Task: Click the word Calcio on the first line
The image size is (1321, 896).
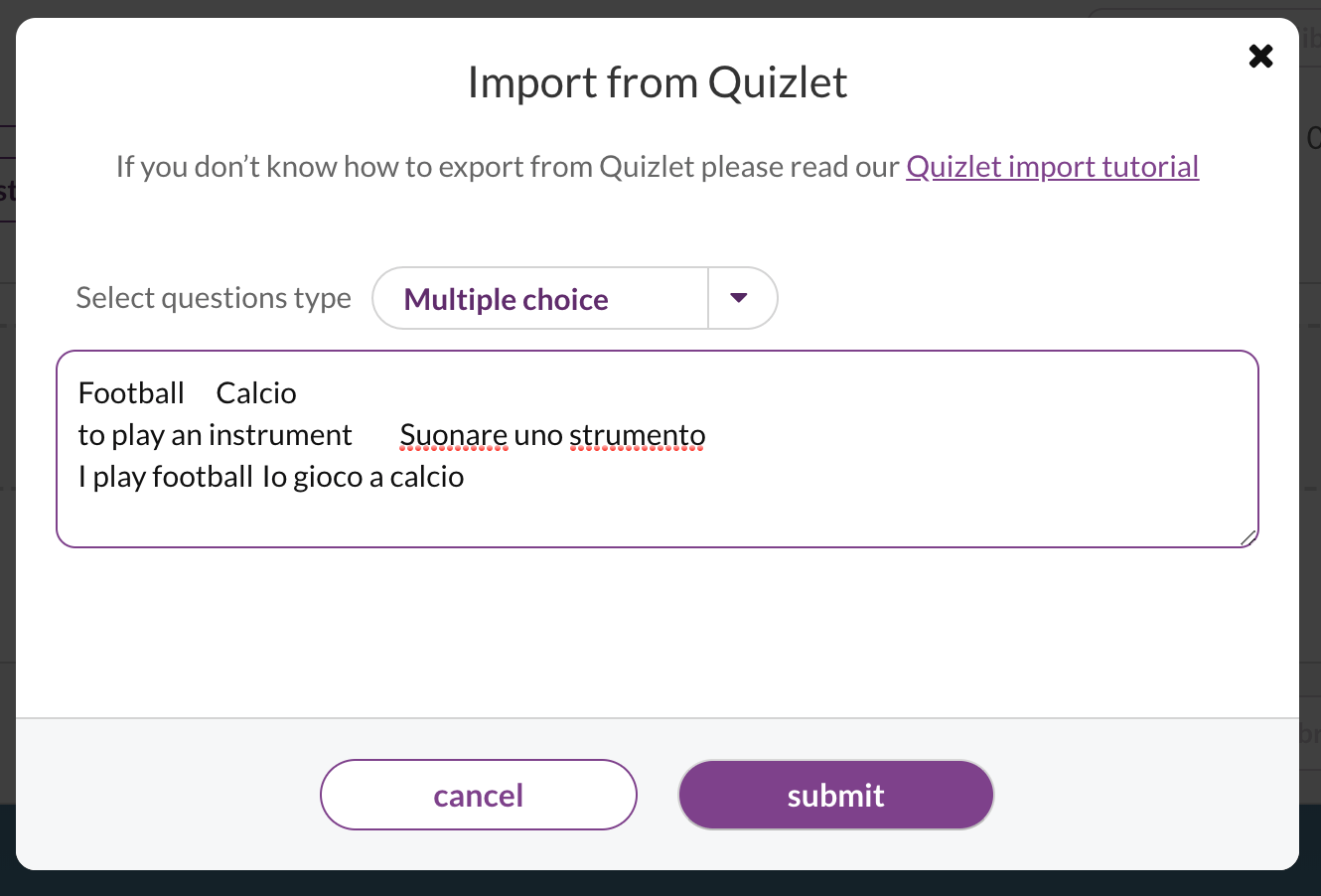Action: pos(255,392)
